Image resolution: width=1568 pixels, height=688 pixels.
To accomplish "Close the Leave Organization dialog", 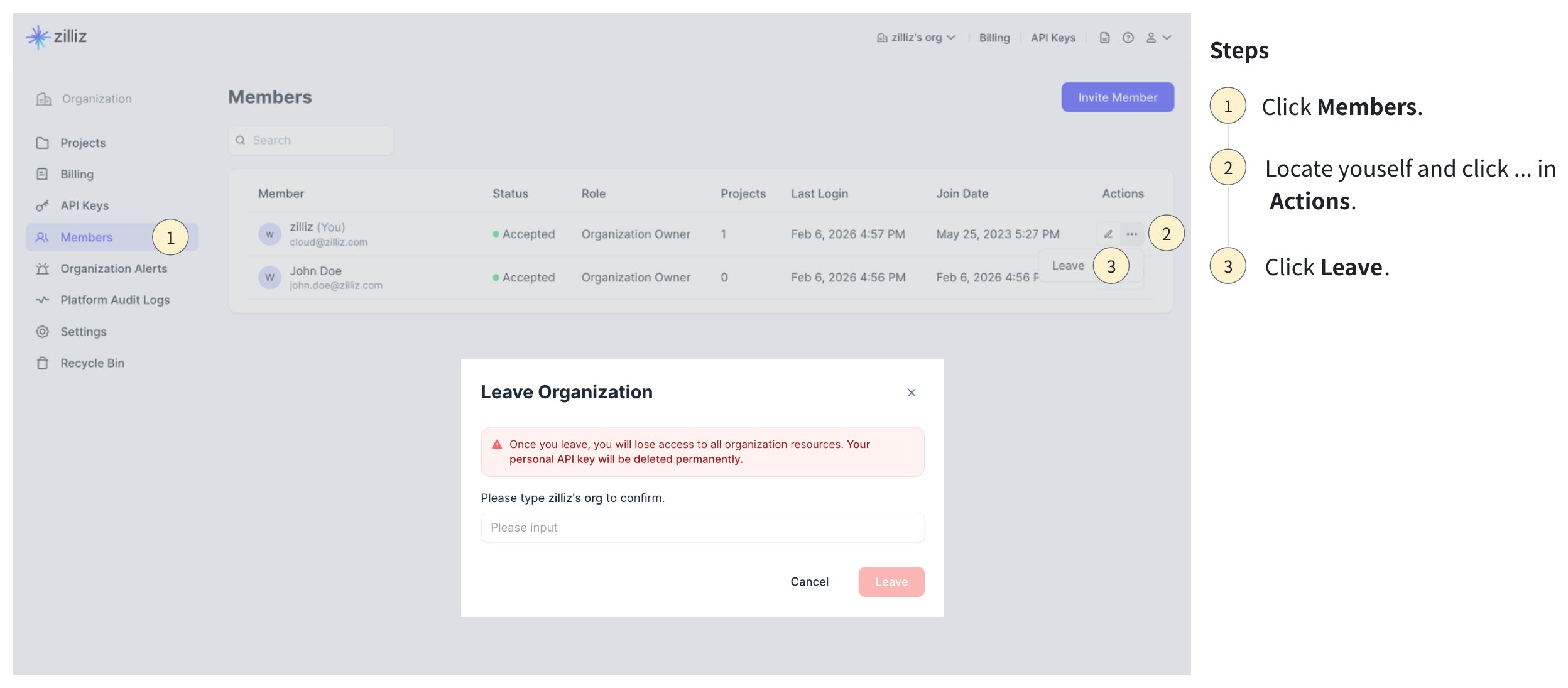I will coord(912,393).
